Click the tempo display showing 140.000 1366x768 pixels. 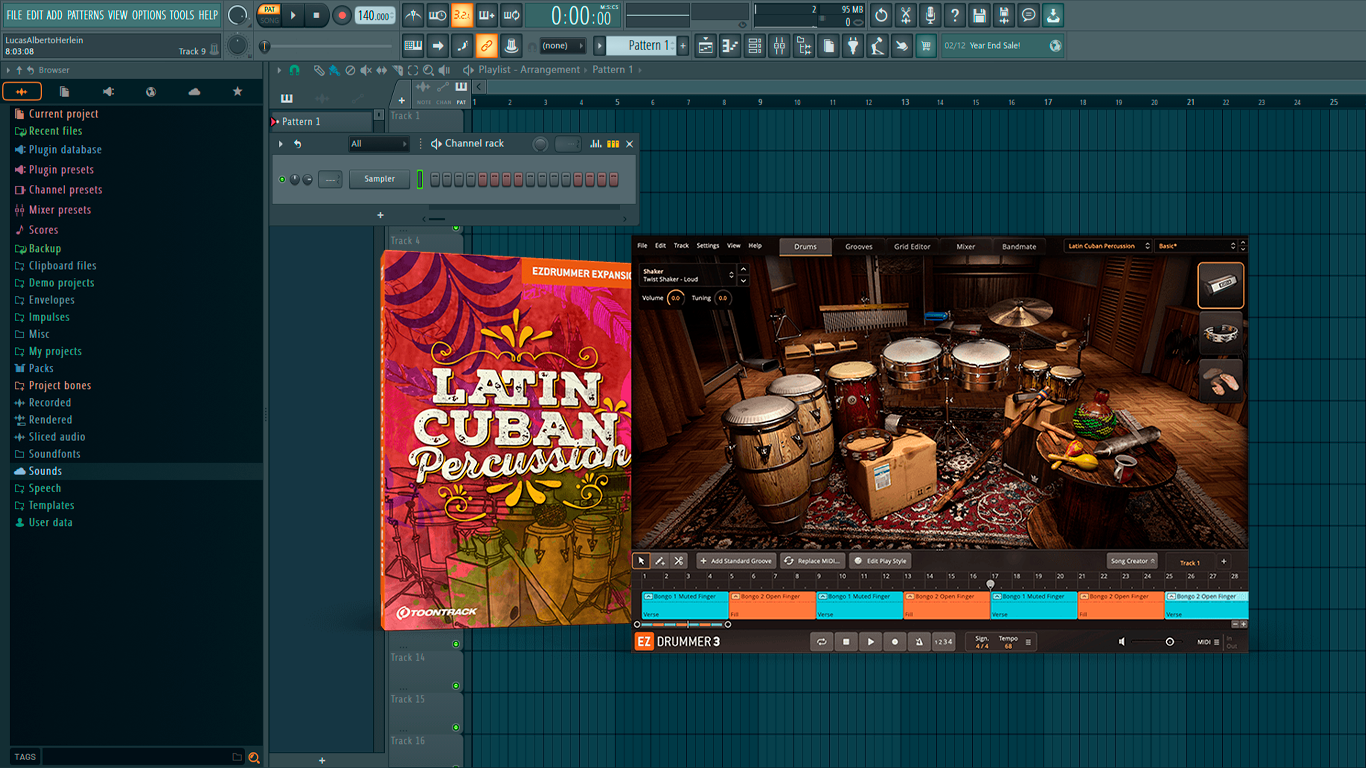point(374,16)
